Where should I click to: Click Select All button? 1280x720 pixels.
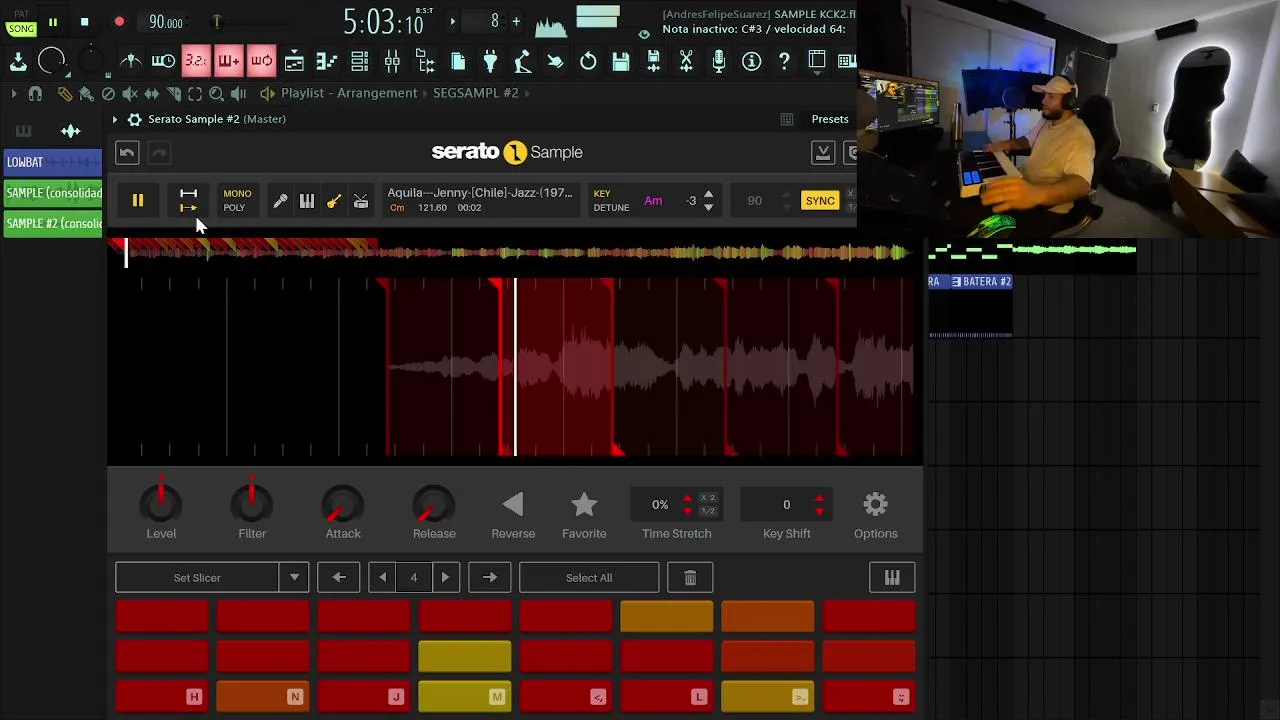(x=589, y=578)
